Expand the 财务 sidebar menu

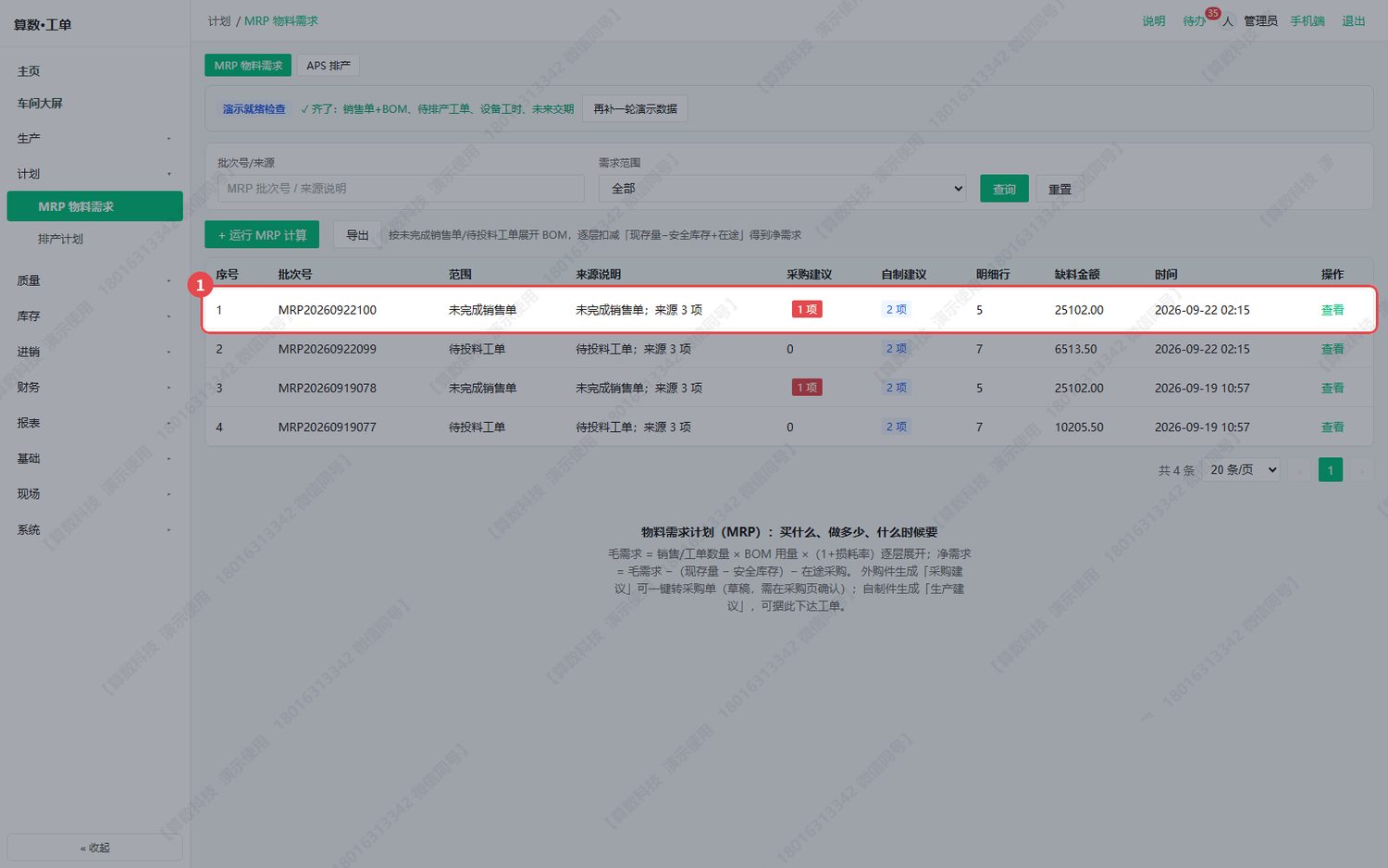click(x=94, y=388)
